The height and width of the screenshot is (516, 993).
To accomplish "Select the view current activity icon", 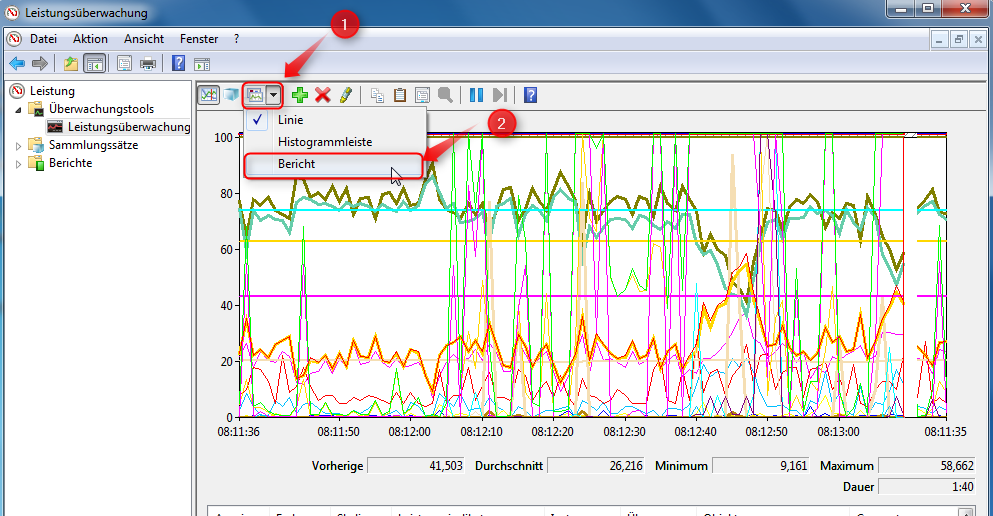I will (x=208, y=95).
